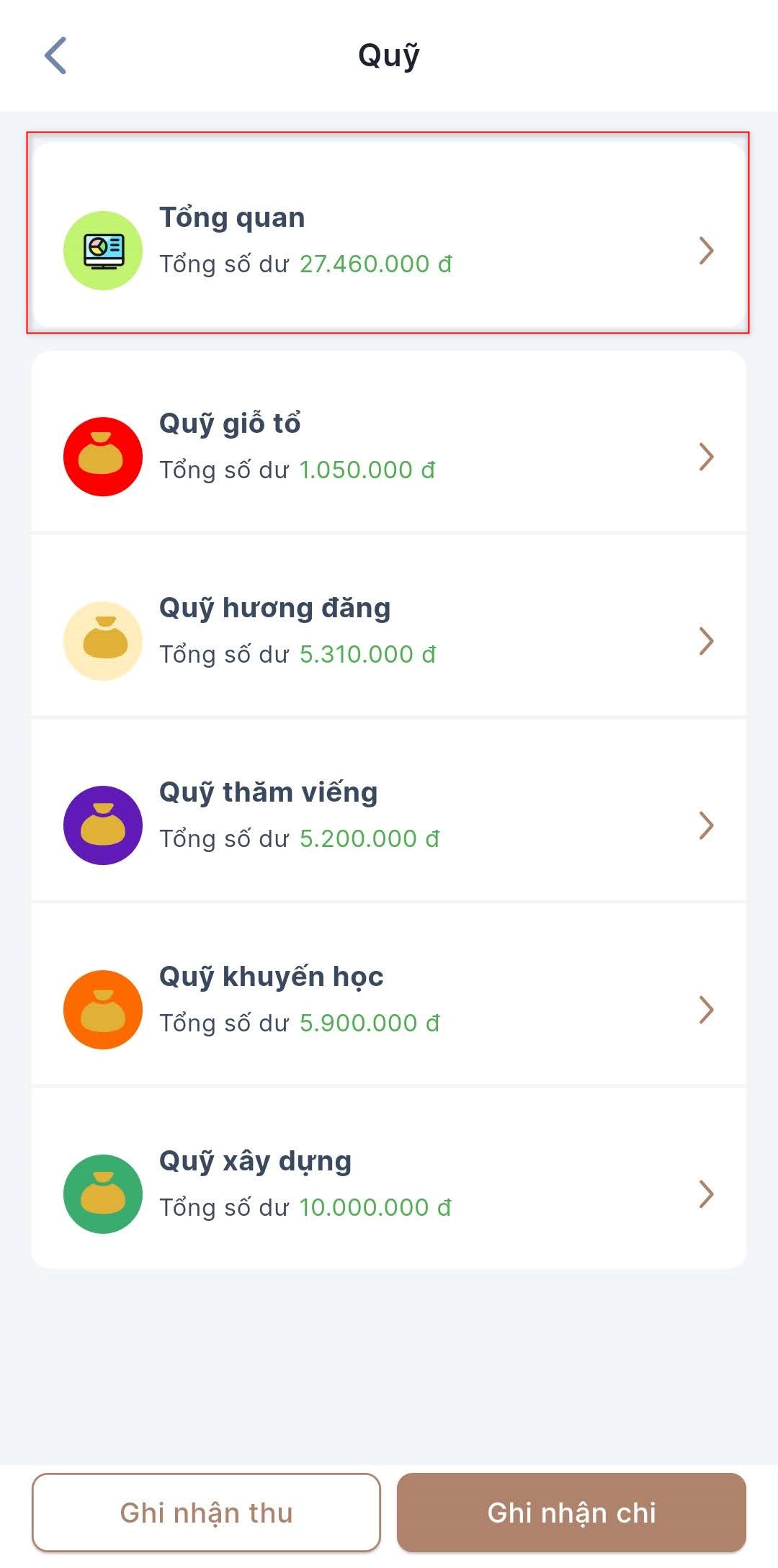Select the red Quỹ giỗ tổ money bag icon
This screenshot has height=1568, width=778.
[x=103, y=457]
